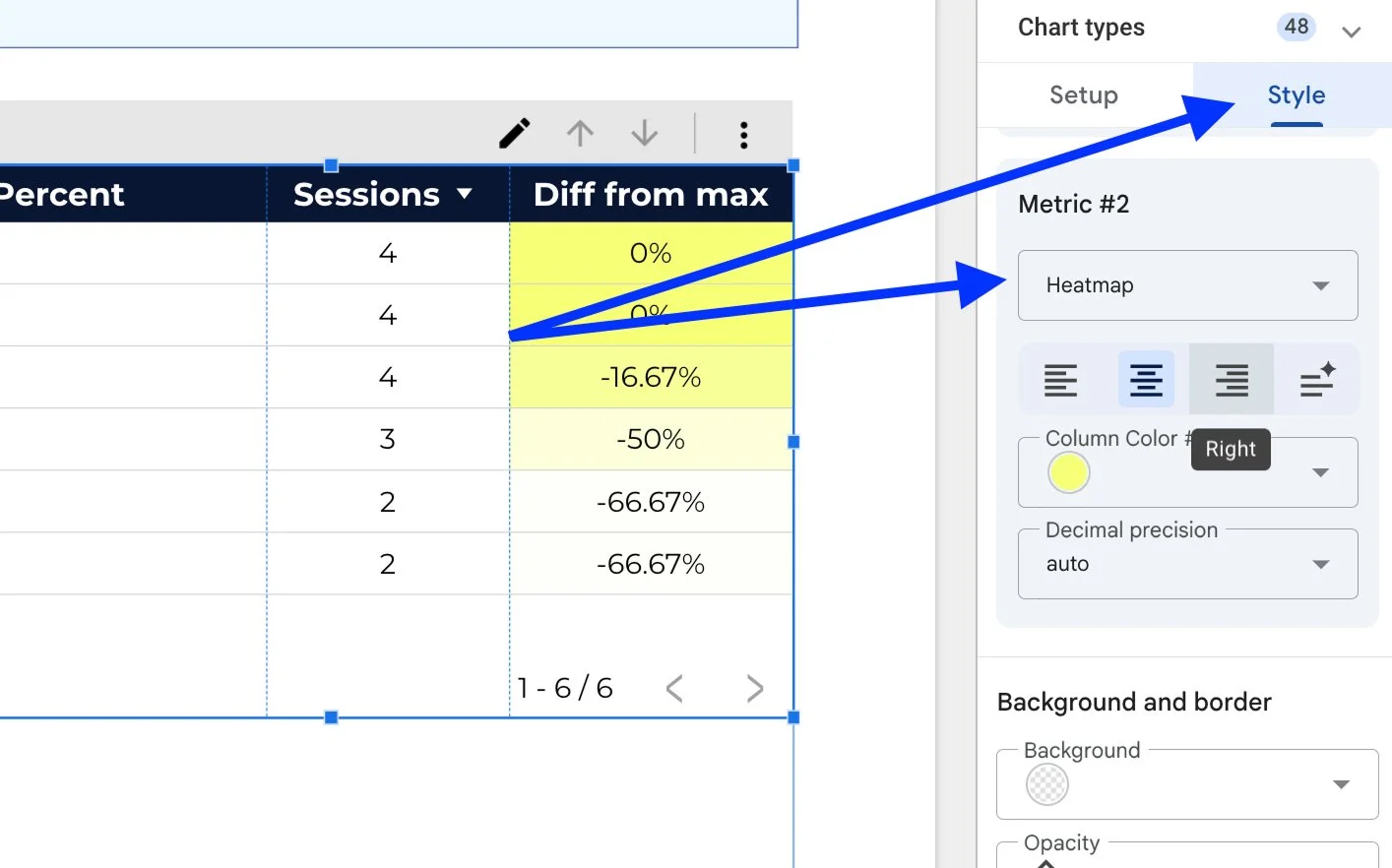This screenshot has height=868, width=1392.
Task: Switch to the Style tab
Action: pos(1296,95)
